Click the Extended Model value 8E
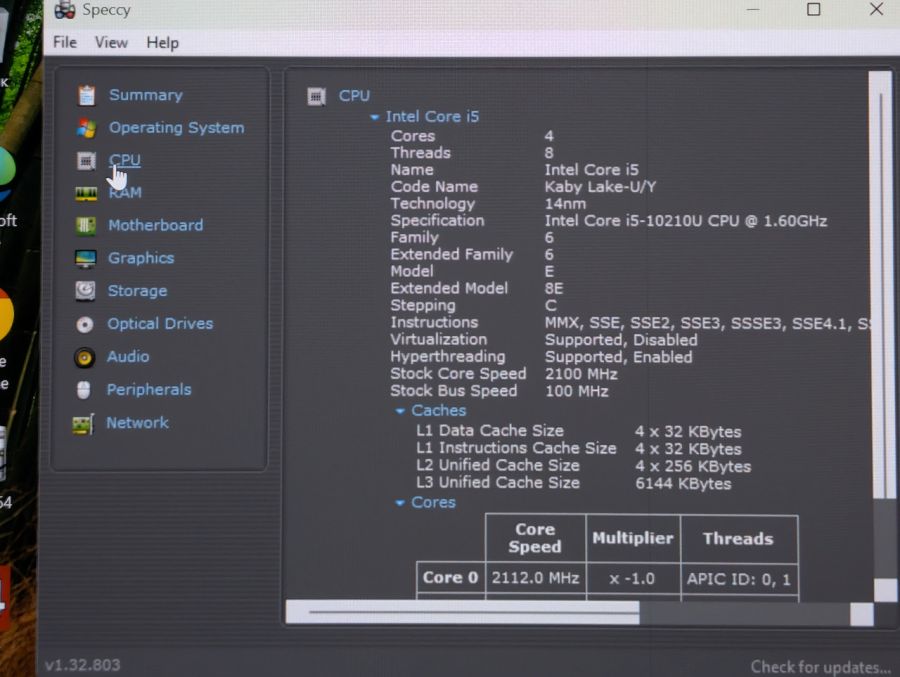Image resolution: width=900 pixels, height=677 pixels. pyautogui.click(x=554, y=289)
